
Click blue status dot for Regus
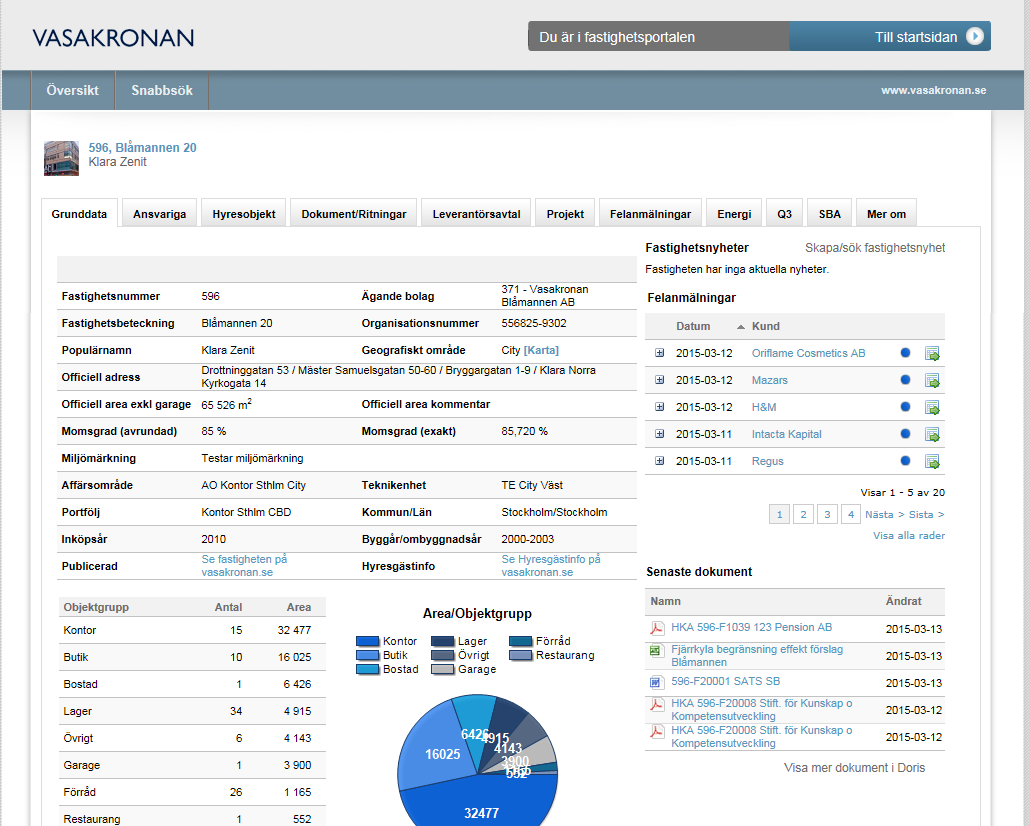pos(906,460)
